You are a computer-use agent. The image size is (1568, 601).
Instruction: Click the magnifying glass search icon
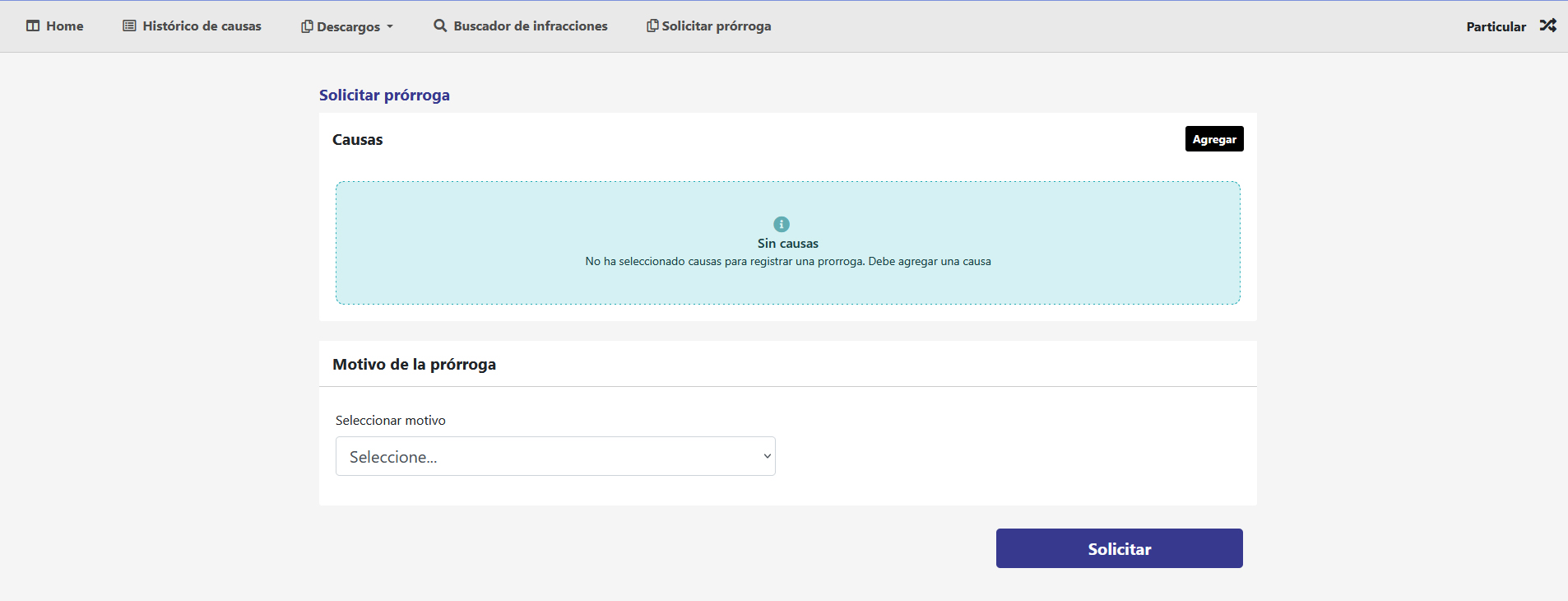pos(440,26)
